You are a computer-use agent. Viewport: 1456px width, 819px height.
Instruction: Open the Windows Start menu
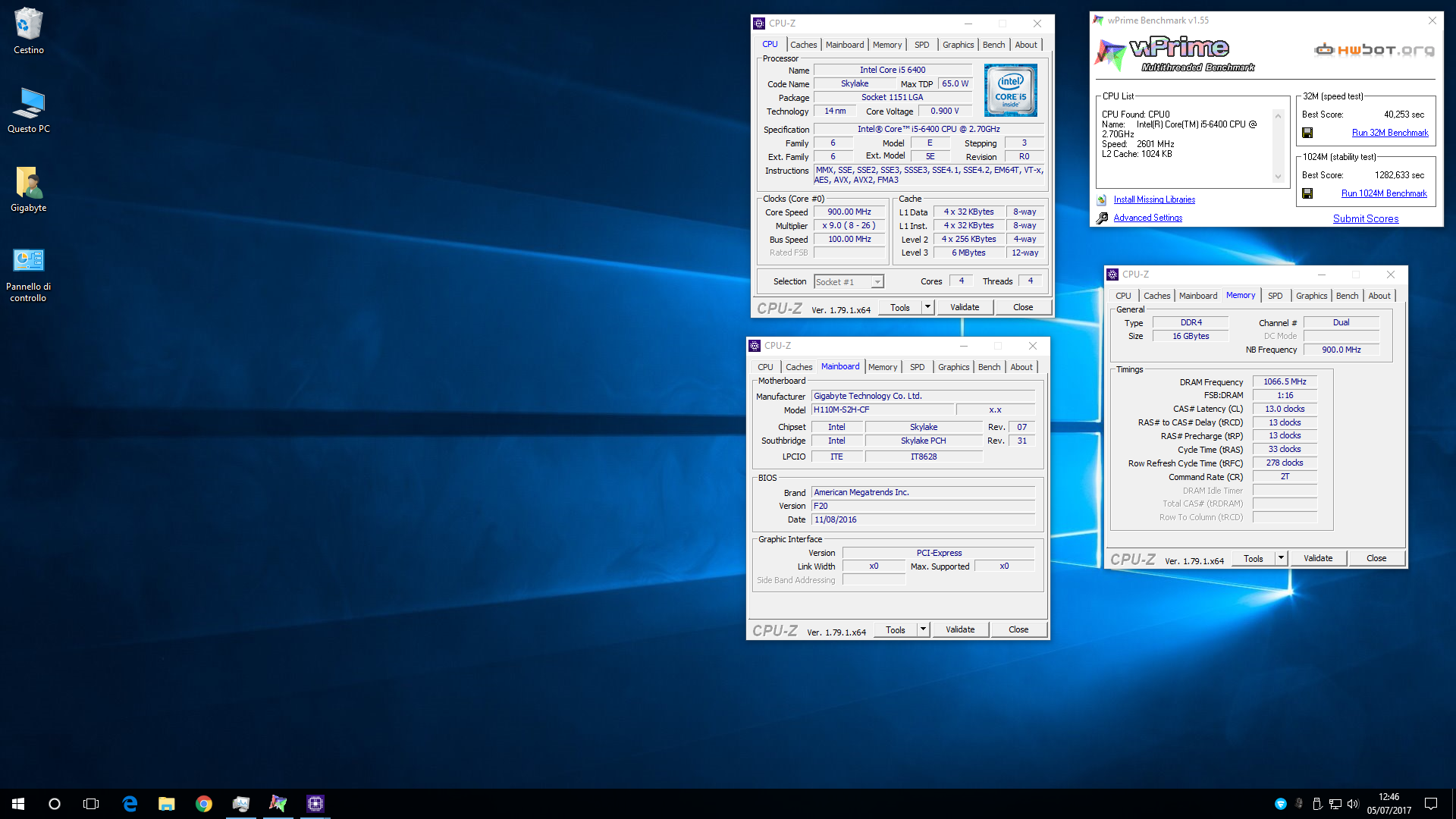18,804
